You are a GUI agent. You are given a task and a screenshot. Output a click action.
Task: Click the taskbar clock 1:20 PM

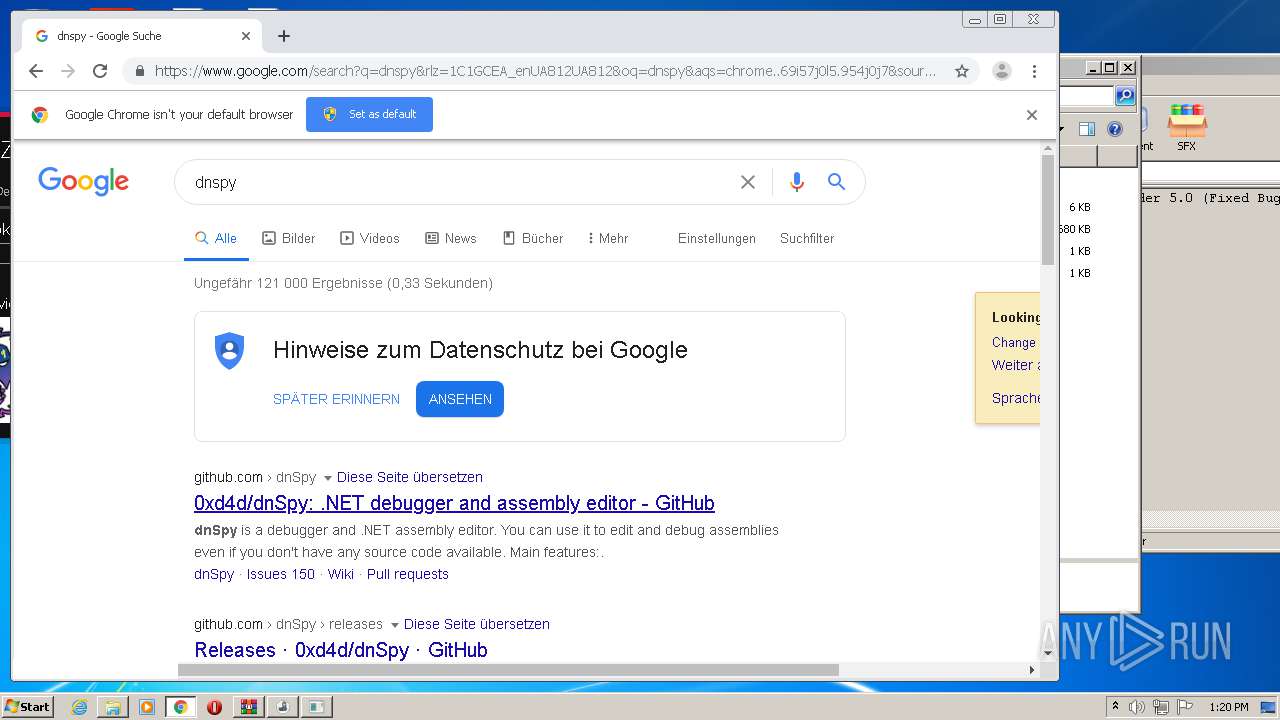1229,707
